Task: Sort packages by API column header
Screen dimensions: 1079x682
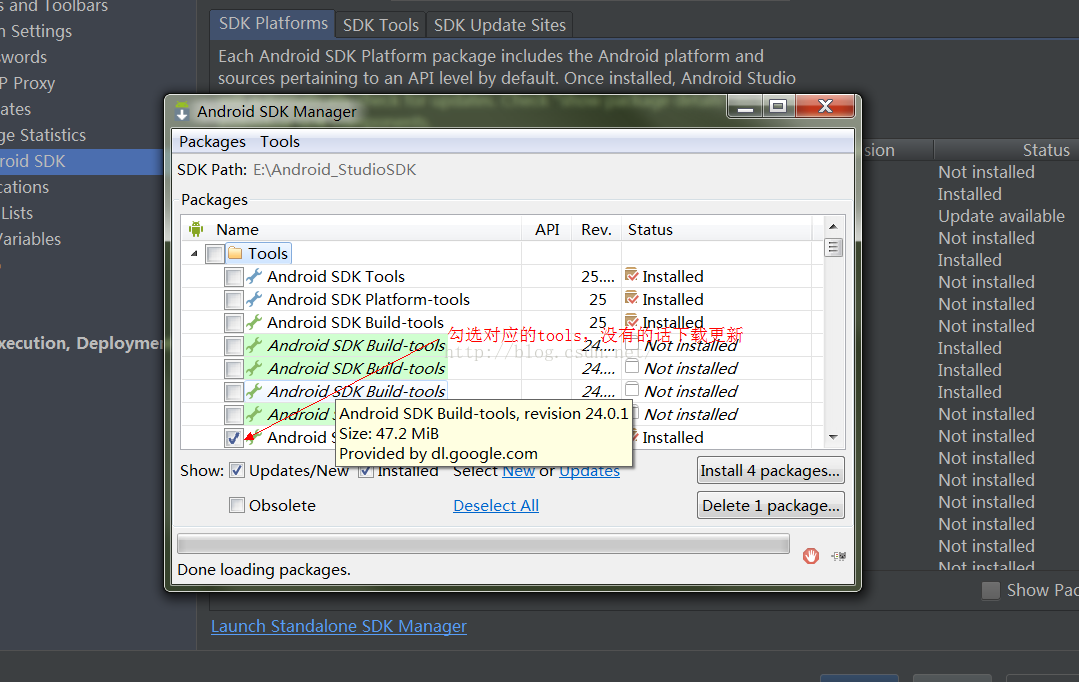Action: (547, 229)
